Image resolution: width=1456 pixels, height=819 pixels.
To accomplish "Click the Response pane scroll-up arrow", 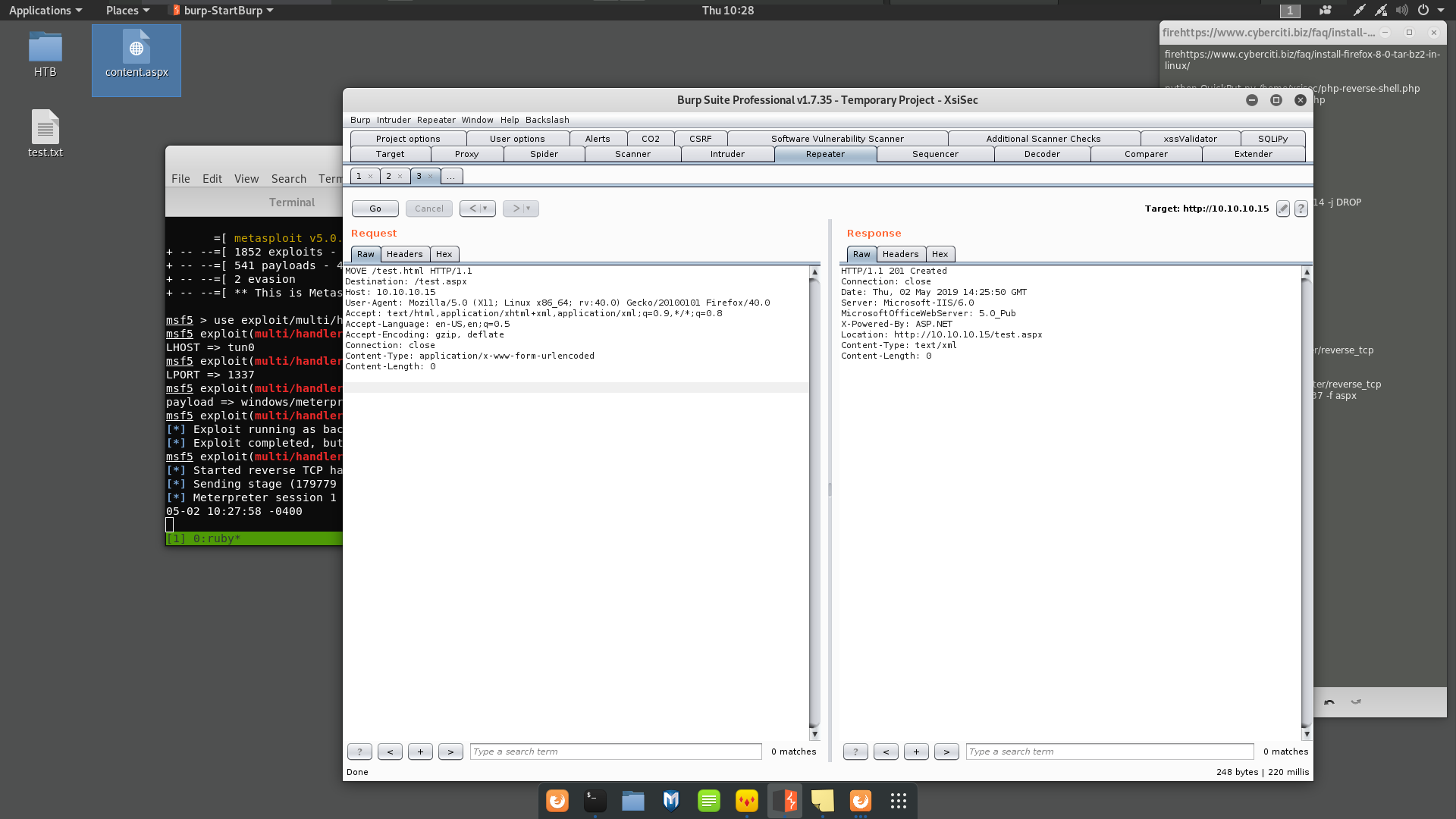I will pyautogui.click(x=1307, y=271).
